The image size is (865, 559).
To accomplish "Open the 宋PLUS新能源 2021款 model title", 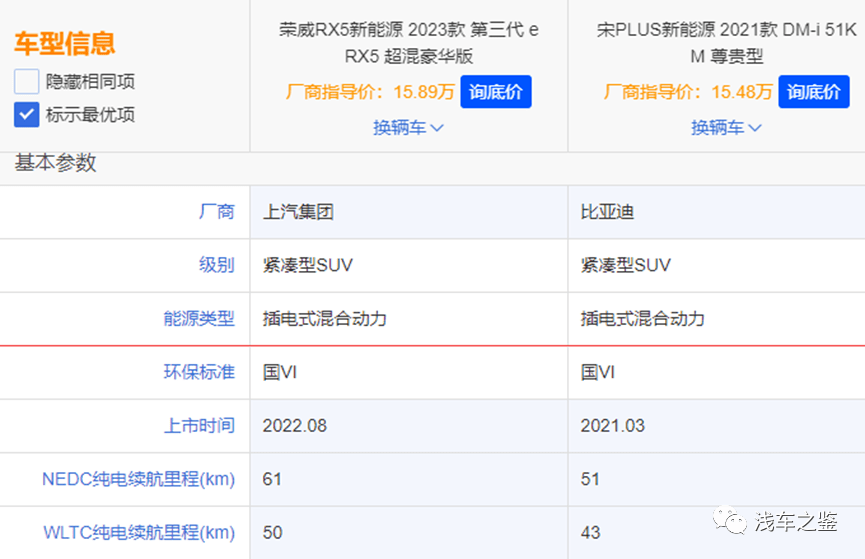I will tap(727, 42).
